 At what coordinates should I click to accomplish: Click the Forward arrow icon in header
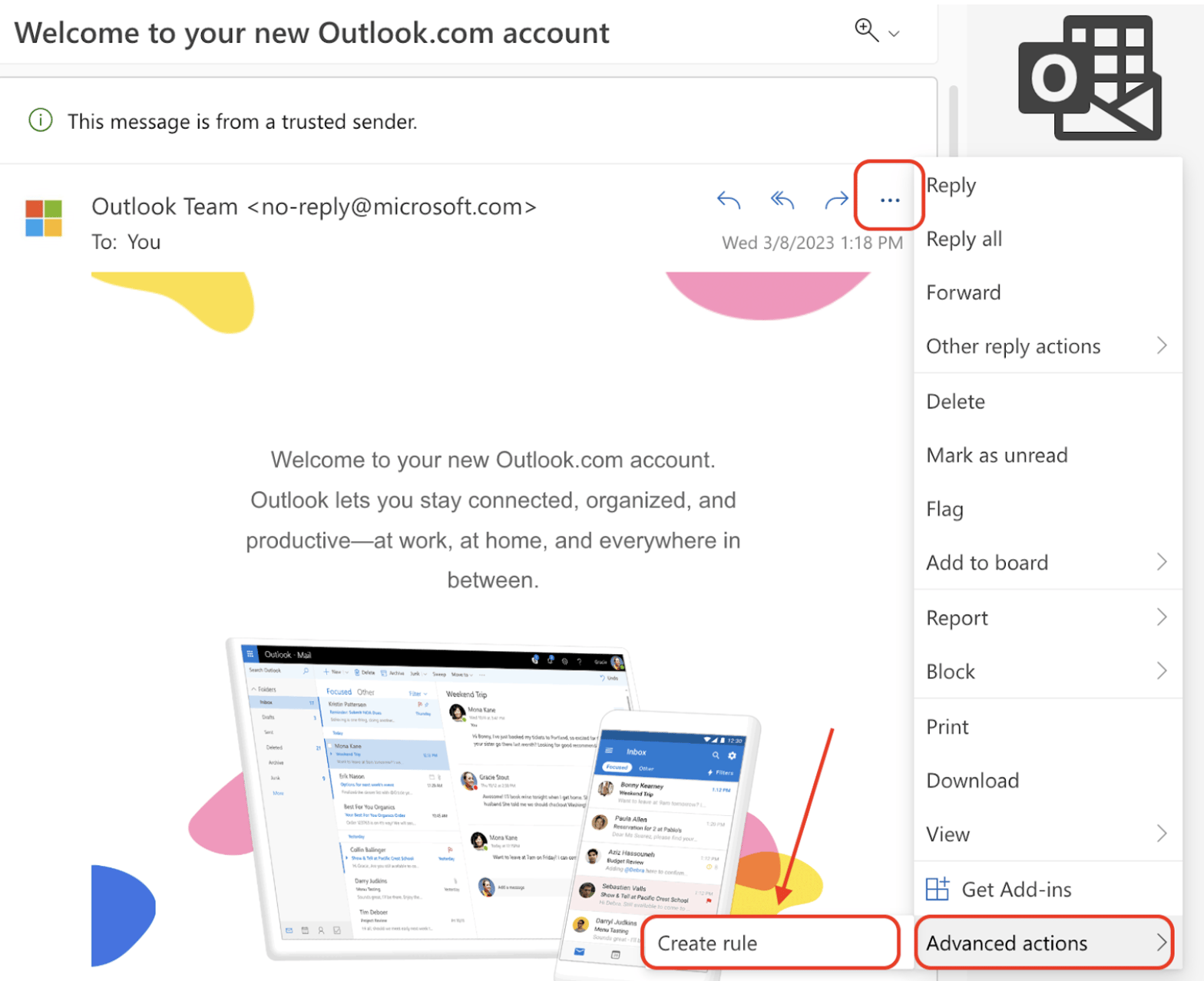(836, 200)
